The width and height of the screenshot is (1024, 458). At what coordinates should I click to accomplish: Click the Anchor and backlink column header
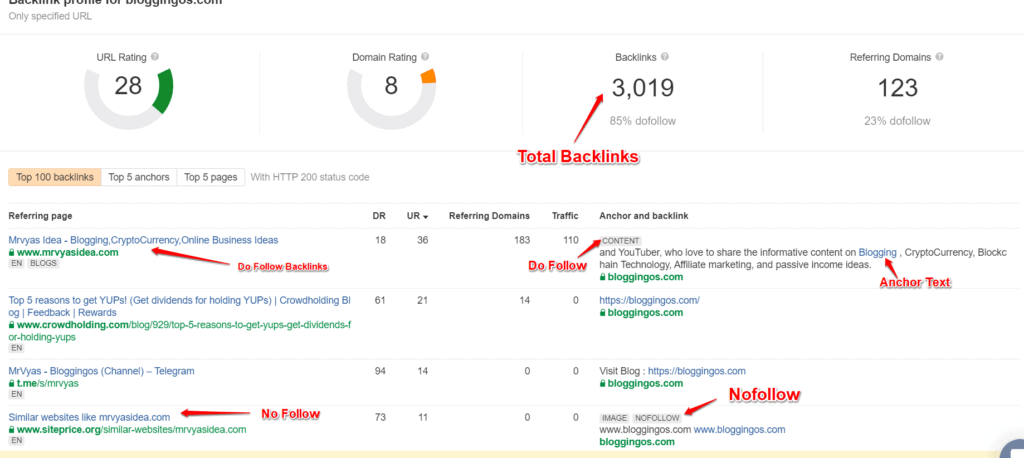tap(643, 216)
